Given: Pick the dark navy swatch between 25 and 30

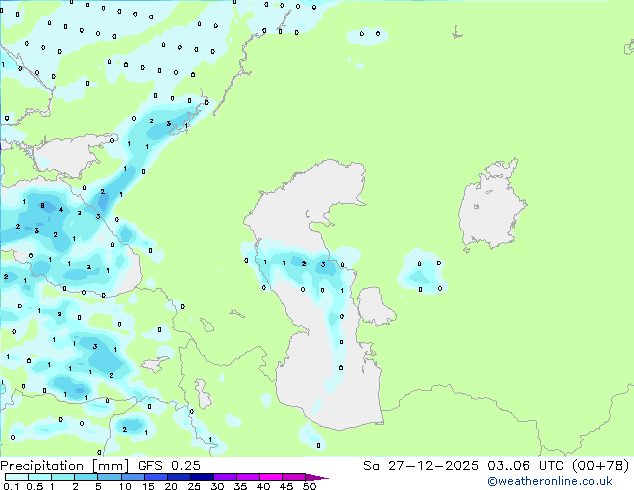Looking at the screenshot, I should click(201, 477).
